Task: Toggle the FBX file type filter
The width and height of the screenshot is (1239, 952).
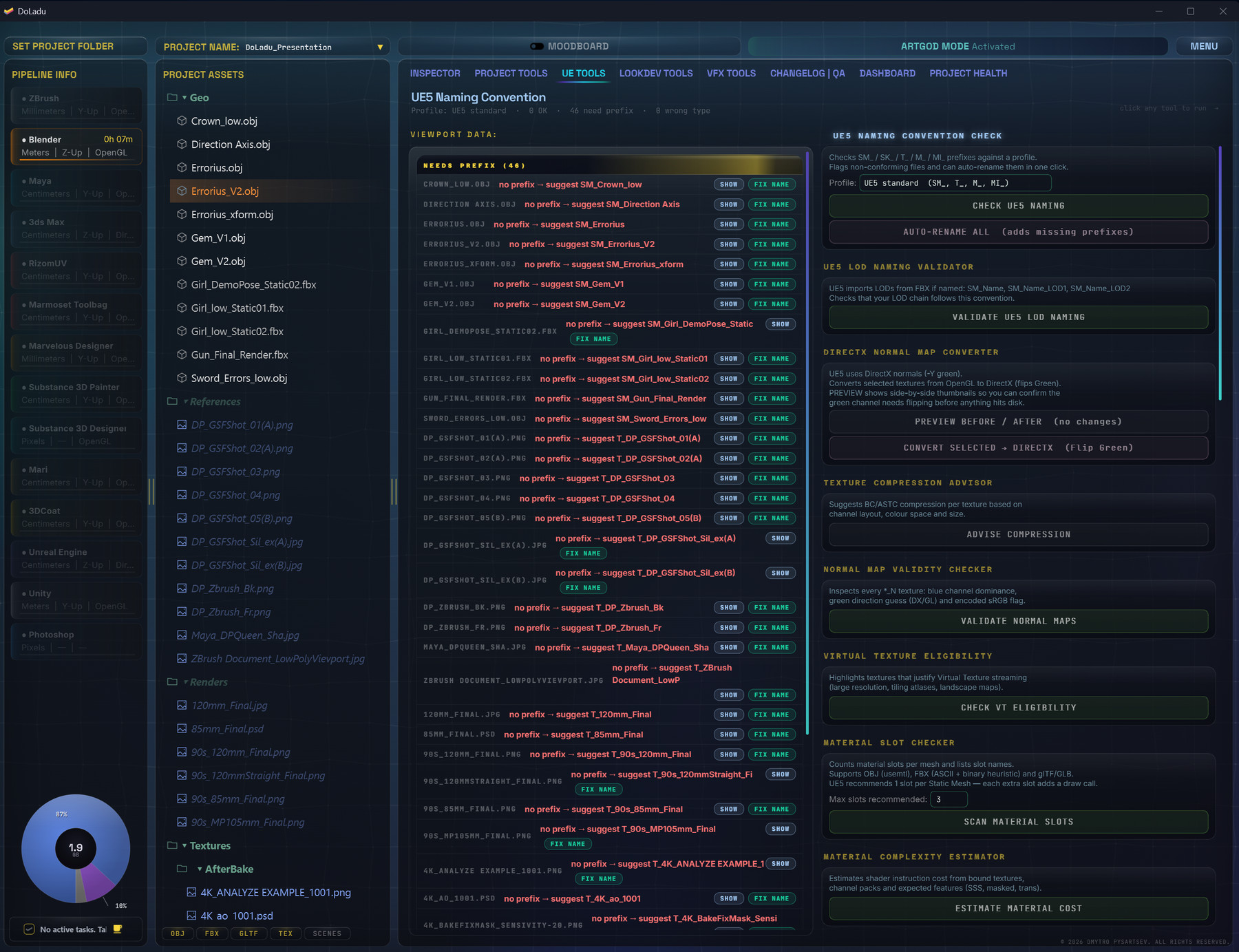Action: (212, 933)
